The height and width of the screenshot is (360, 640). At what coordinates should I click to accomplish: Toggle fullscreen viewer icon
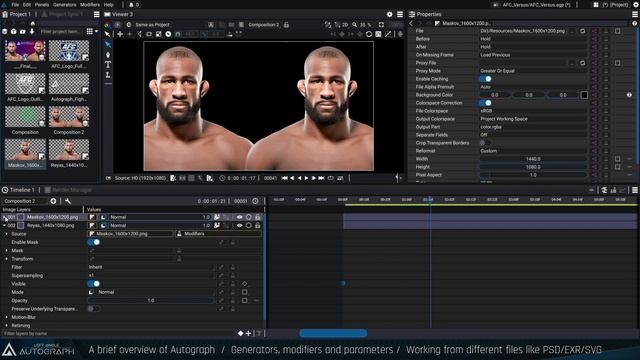click(x=381, y=24)
